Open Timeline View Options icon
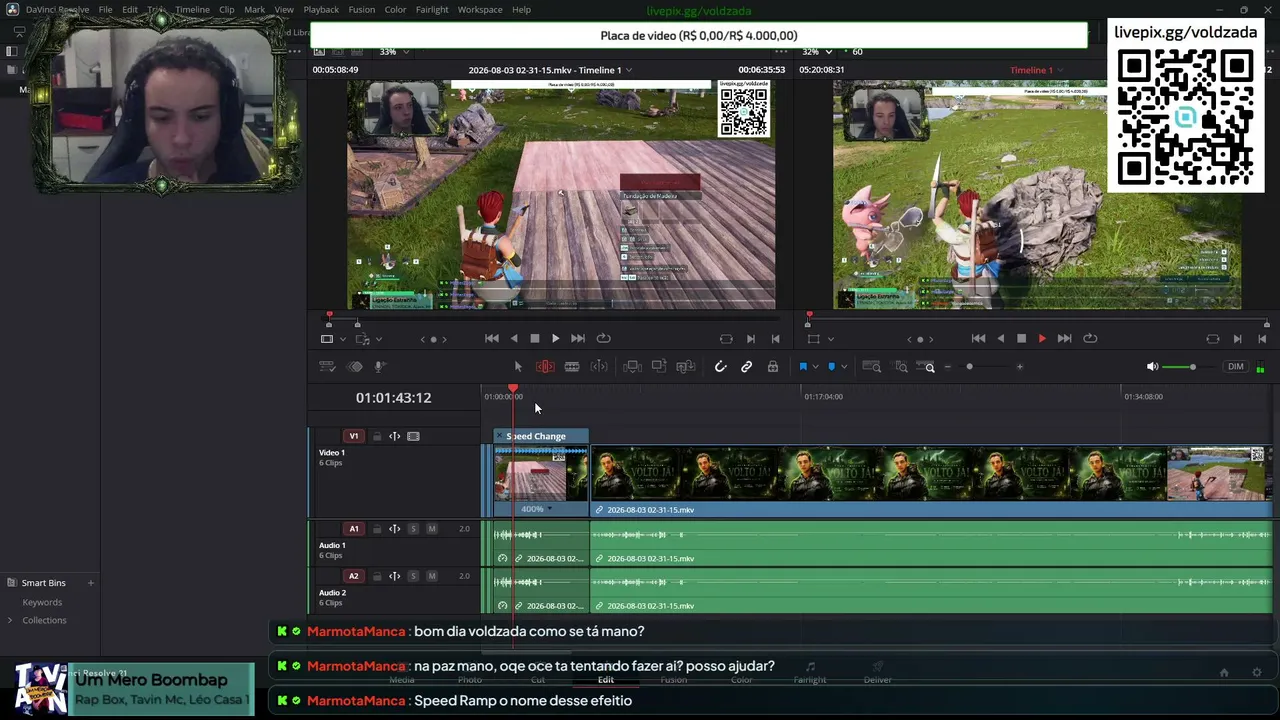 coord(327,367)
